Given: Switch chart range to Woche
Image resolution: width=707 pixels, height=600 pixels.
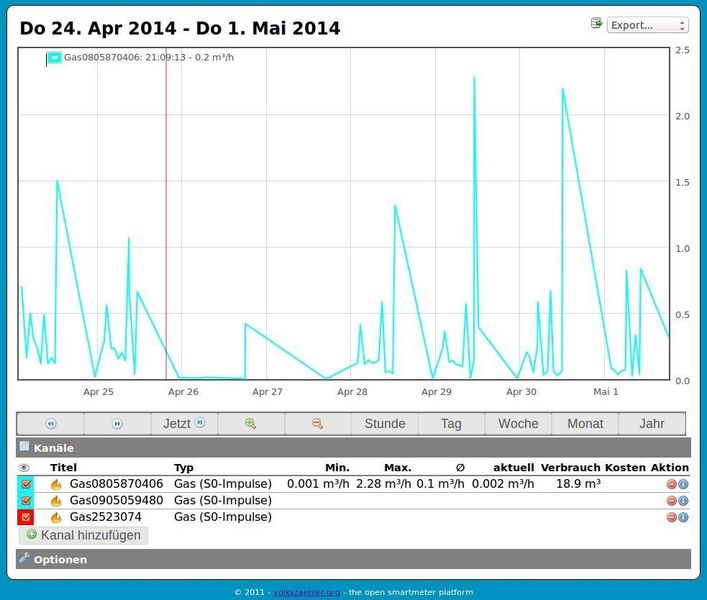Looking at the screenshot, I should tap(518, 424).
